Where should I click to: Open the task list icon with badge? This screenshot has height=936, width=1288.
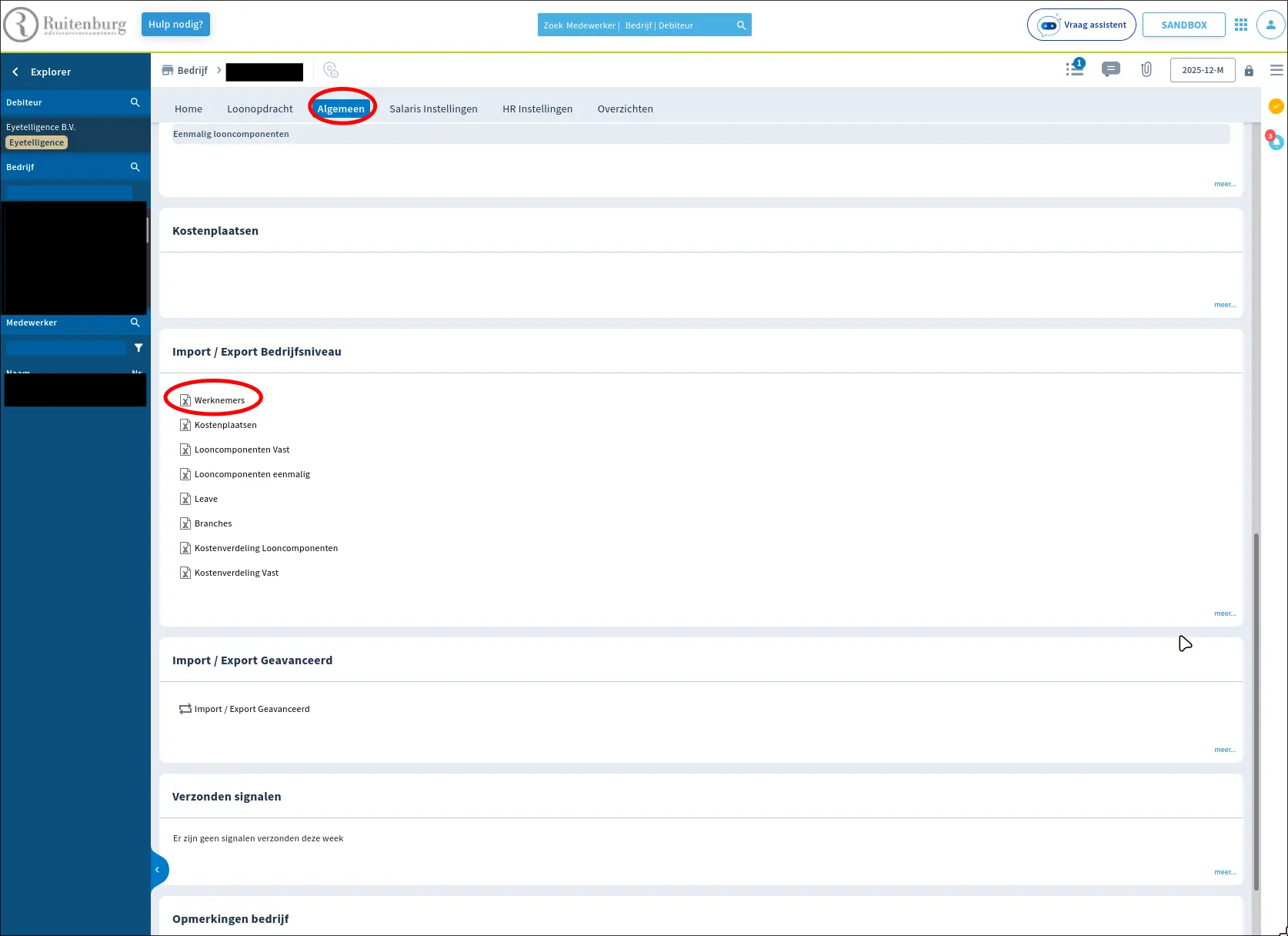(x=1075, y=69)
